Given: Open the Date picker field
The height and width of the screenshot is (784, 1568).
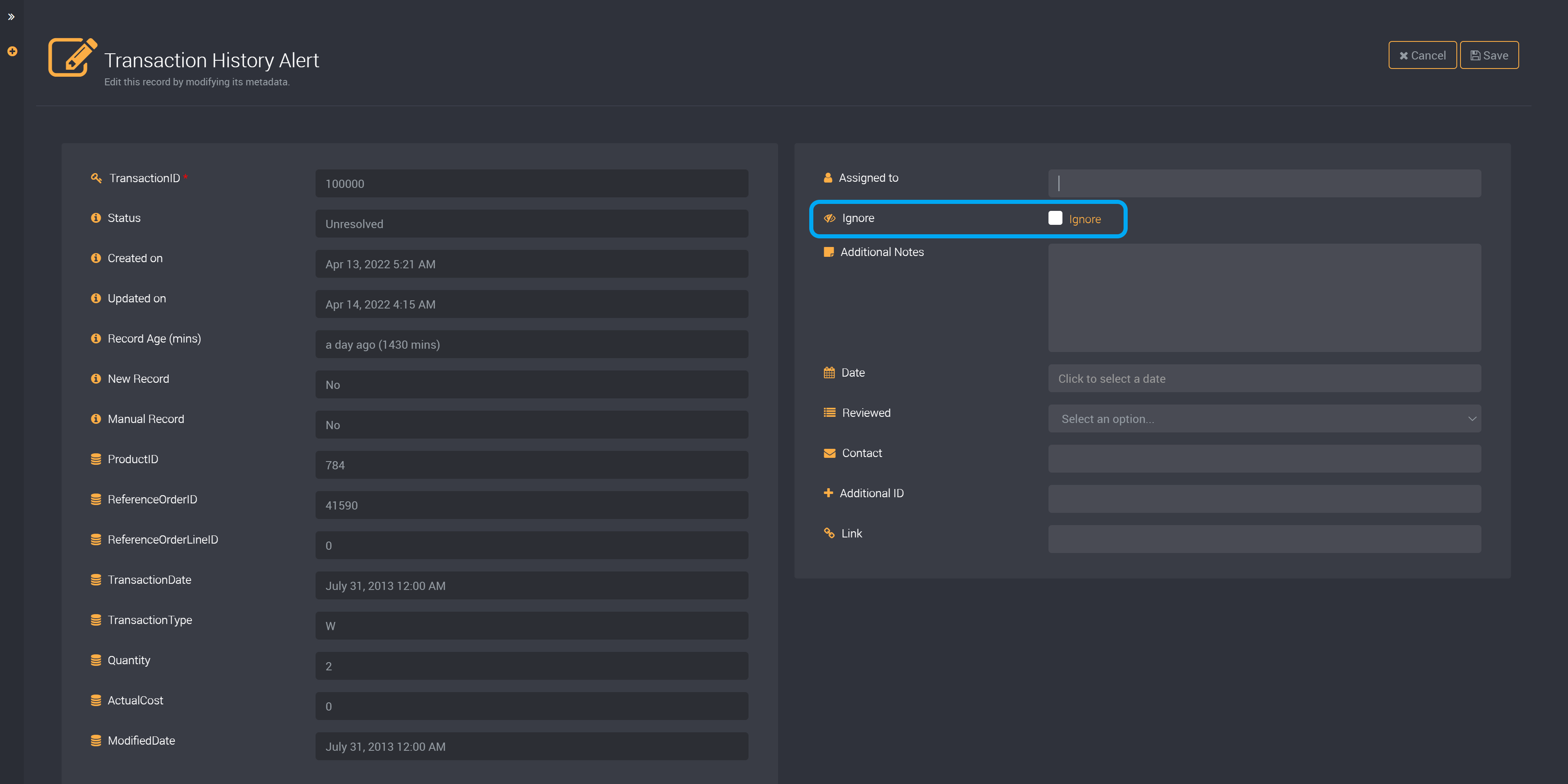Looking at the screenshot, I should 1264,379.
